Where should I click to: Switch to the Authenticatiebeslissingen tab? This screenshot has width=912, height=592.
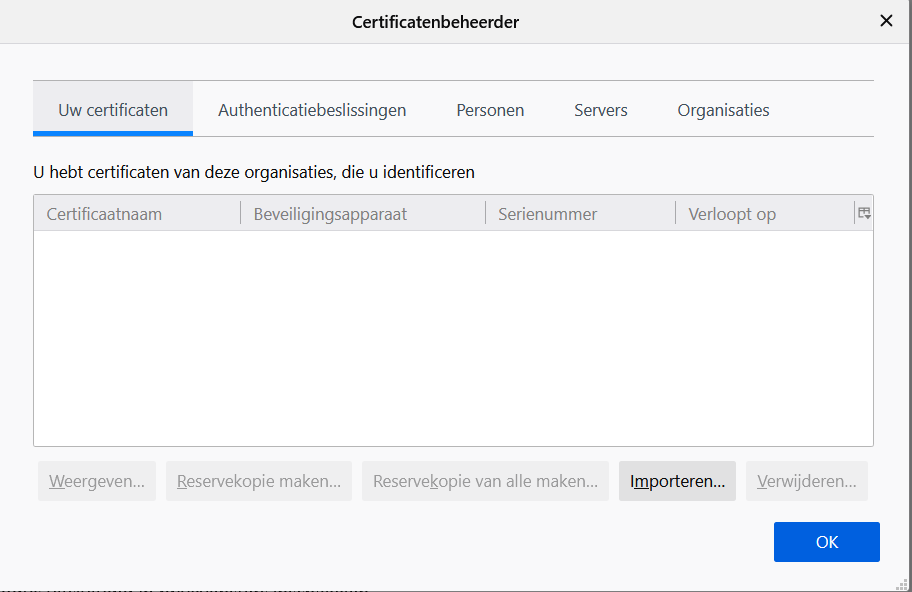312,110
